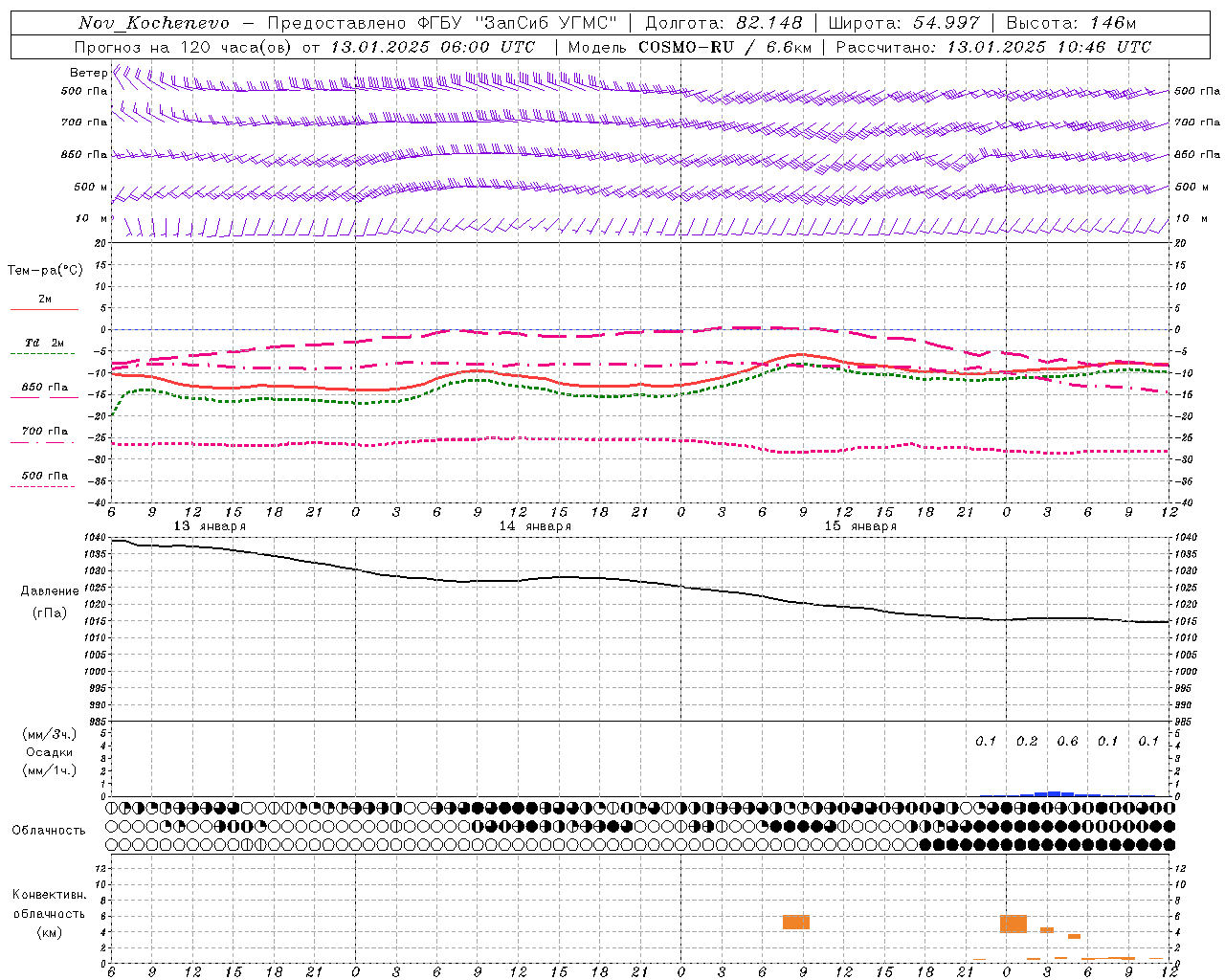Click the (мм/3ч.) precipitation unit label
Screen dimensions: 1225x980
point(50,734)
